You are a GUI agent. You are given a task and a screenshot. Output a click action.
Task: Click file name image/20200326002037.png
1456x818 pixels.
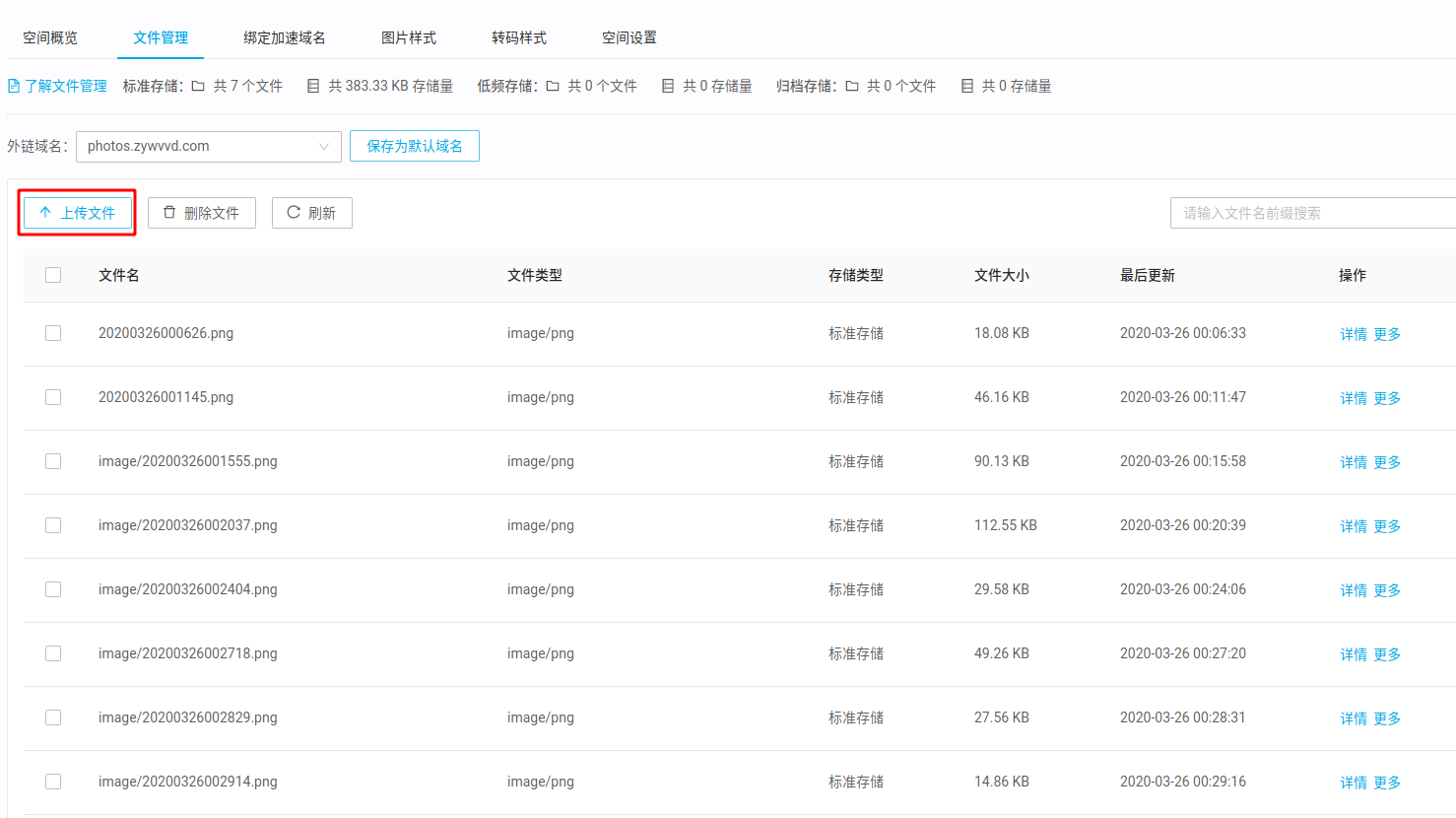[x=188, y=525]
